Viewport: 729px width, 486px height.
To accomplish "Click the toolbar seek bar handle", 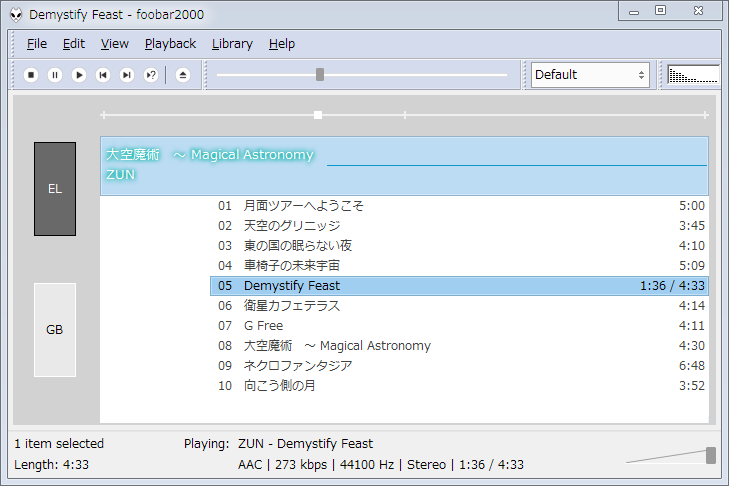I will (x=320, y=74).
